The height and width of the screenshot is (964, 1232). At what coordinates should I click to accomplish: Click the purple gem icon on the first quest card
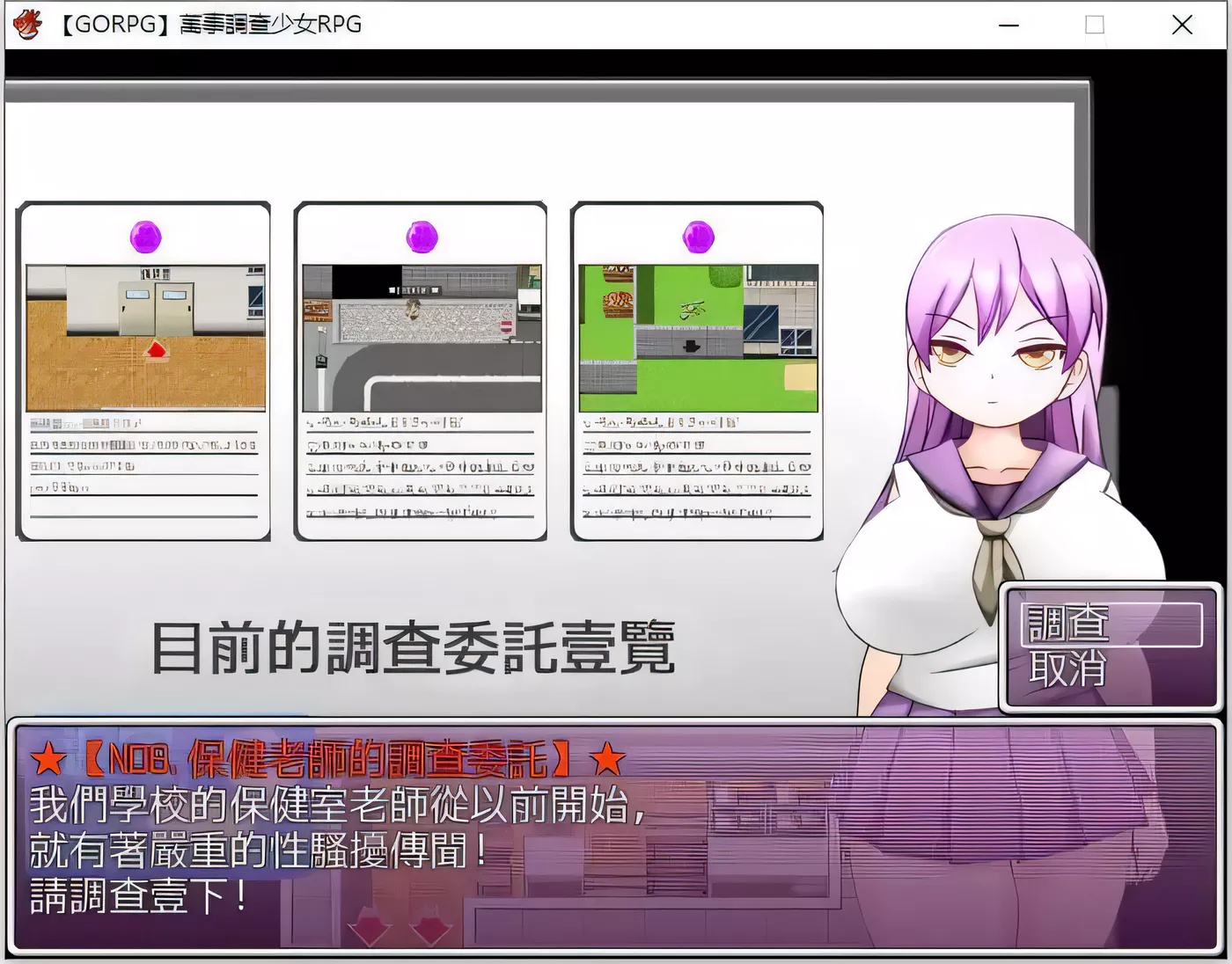click(146, 235)
